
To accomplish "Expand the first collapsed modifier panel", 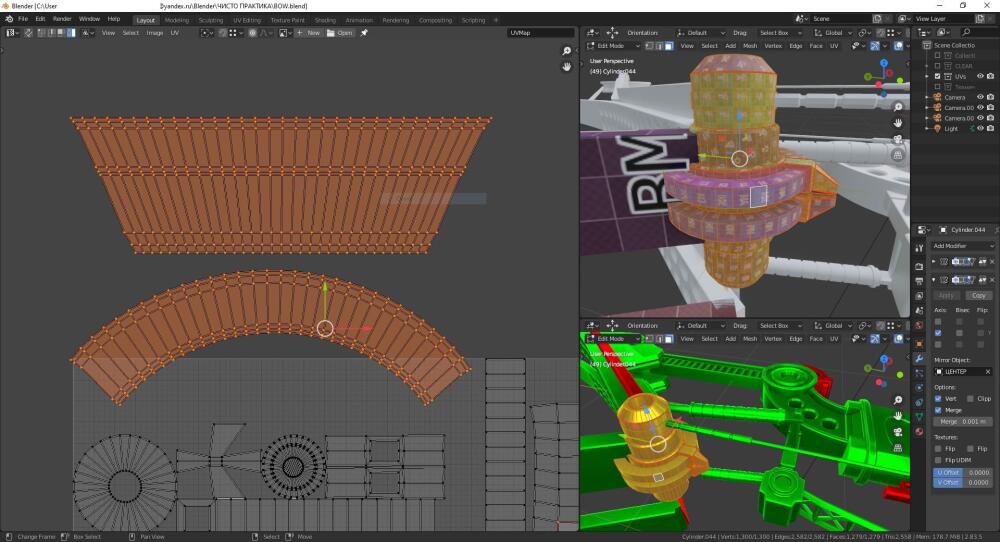I will click(934, 261).
